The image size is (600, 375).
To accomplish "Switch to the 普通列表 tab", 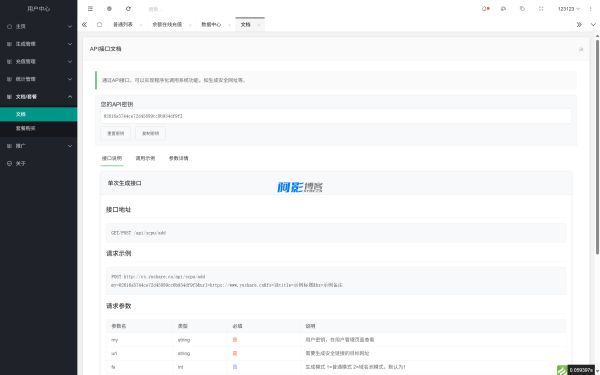I will (x=123, y=24).
